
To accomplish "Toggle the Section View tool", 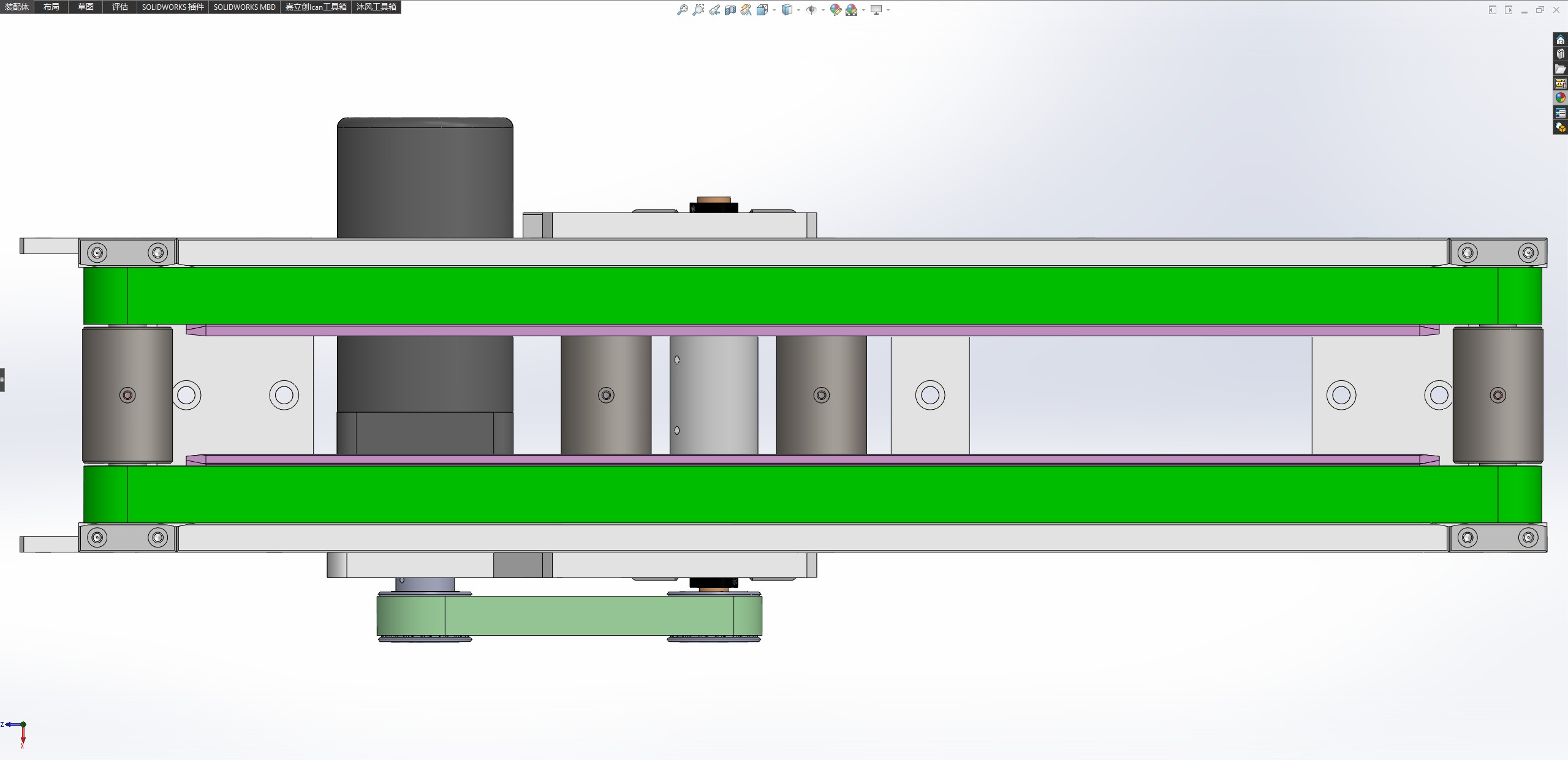I will coord(730,10).
